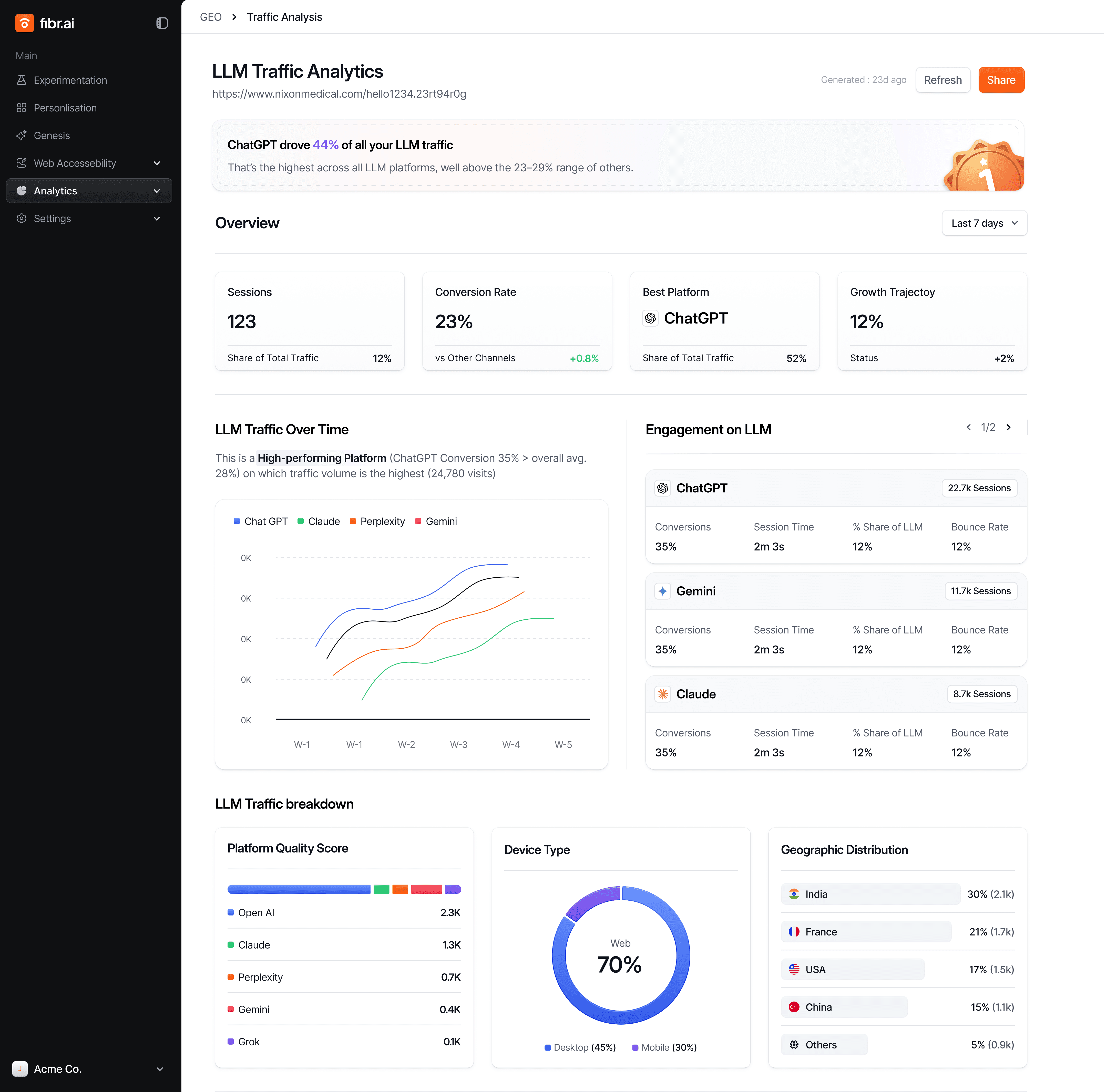Click the Gemini star icon in Engagement card
This screenshot has height=1092, width=1107.
(x=663, y=591)
